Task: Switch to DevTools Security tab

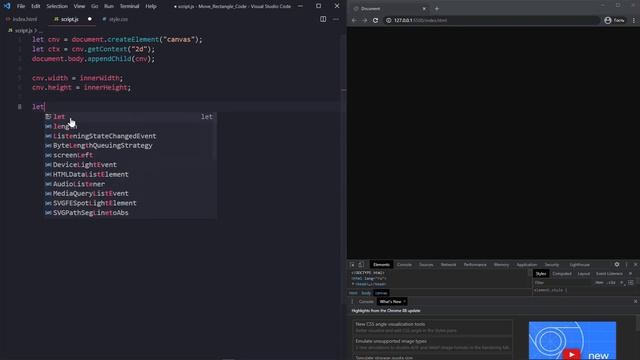Action: click(552, 264)
